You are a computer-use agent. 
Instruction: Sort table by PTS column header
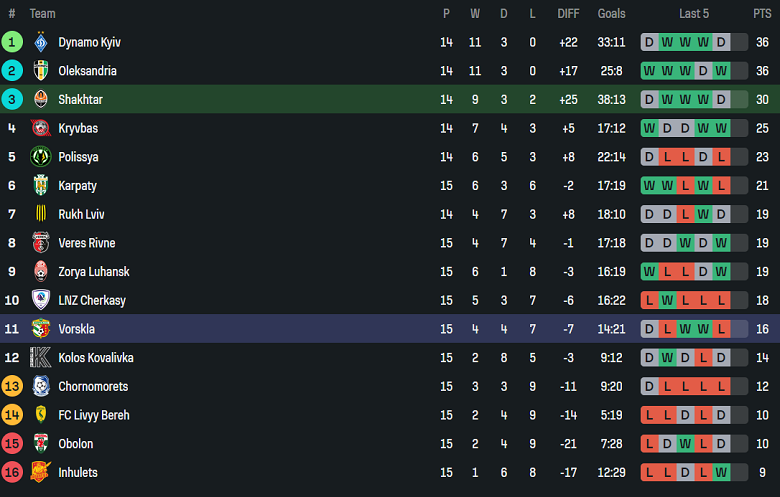coord(762,14)
